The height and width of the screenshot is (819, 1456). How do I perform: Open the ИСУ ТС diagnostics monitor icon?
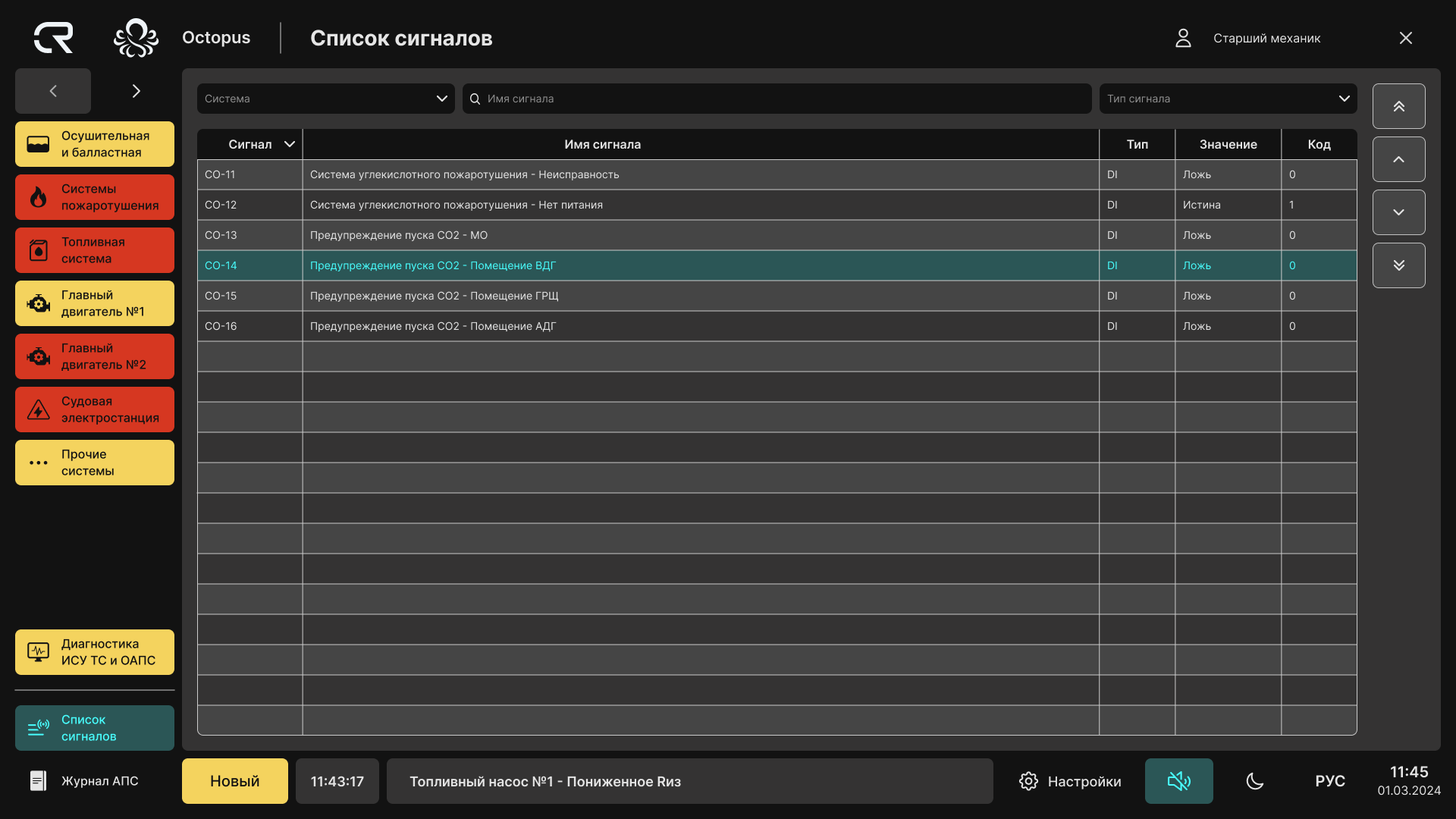coord(38,652)
